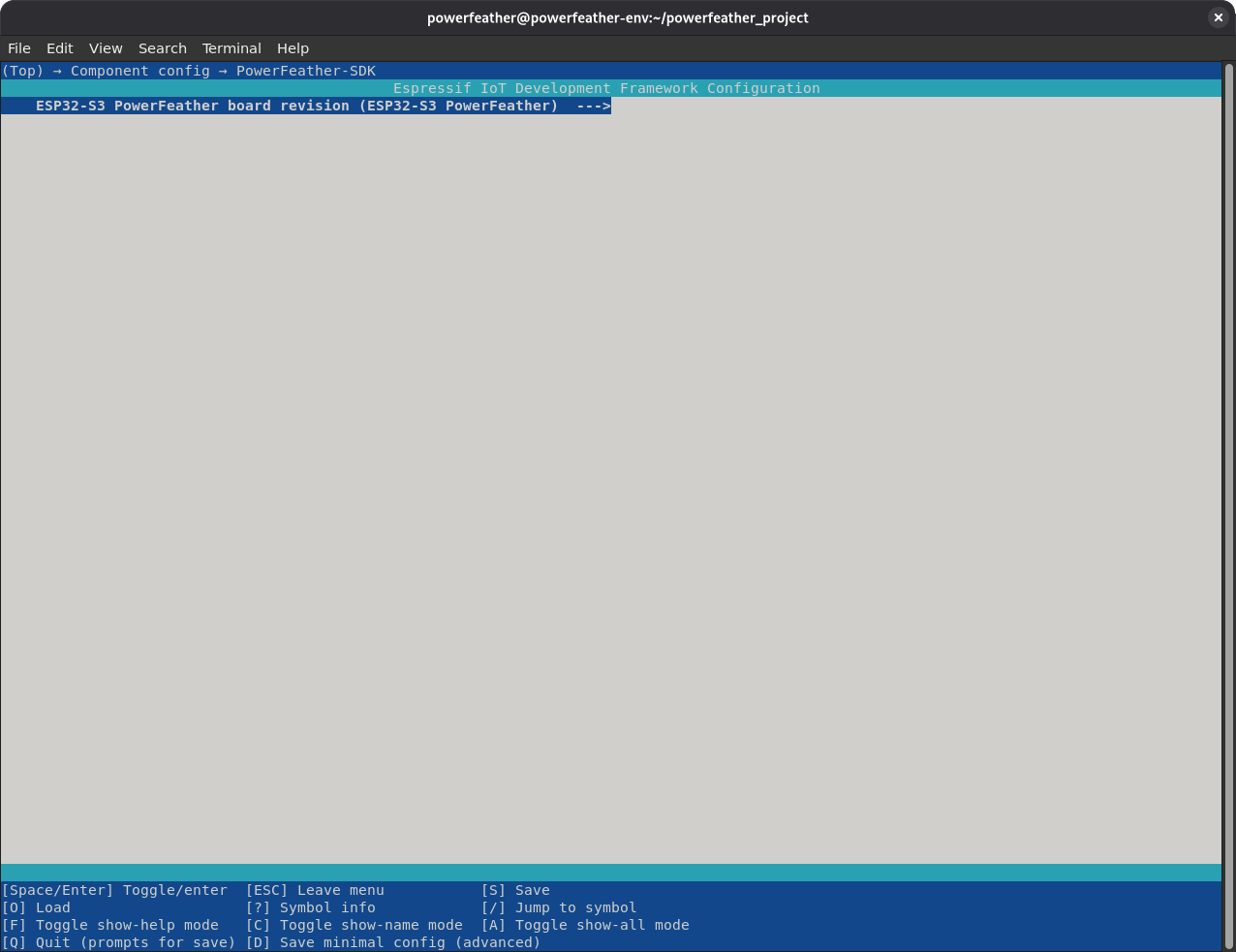This screenshot has width=1236, height=952.
Task: Open the File menu
Action: [x=19, y=48]
